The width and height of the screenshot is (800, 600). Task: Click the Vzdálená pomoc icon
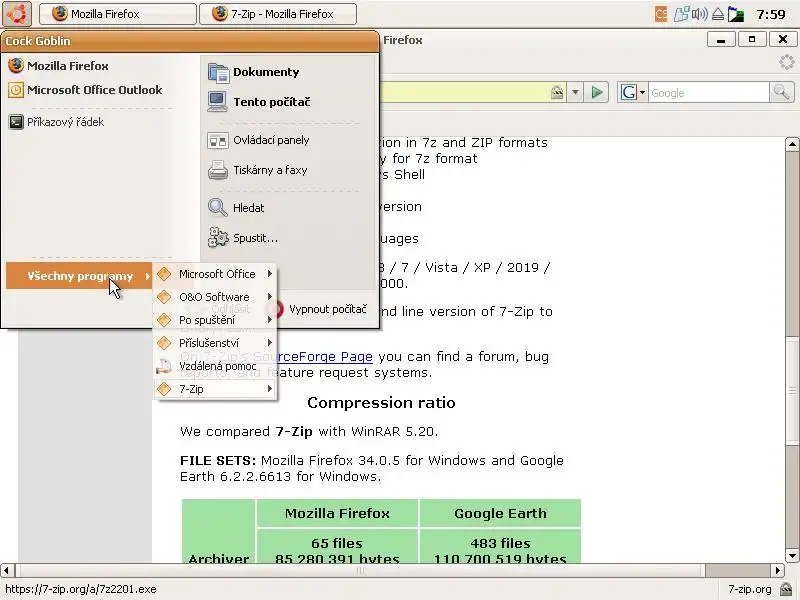[164, 366]
